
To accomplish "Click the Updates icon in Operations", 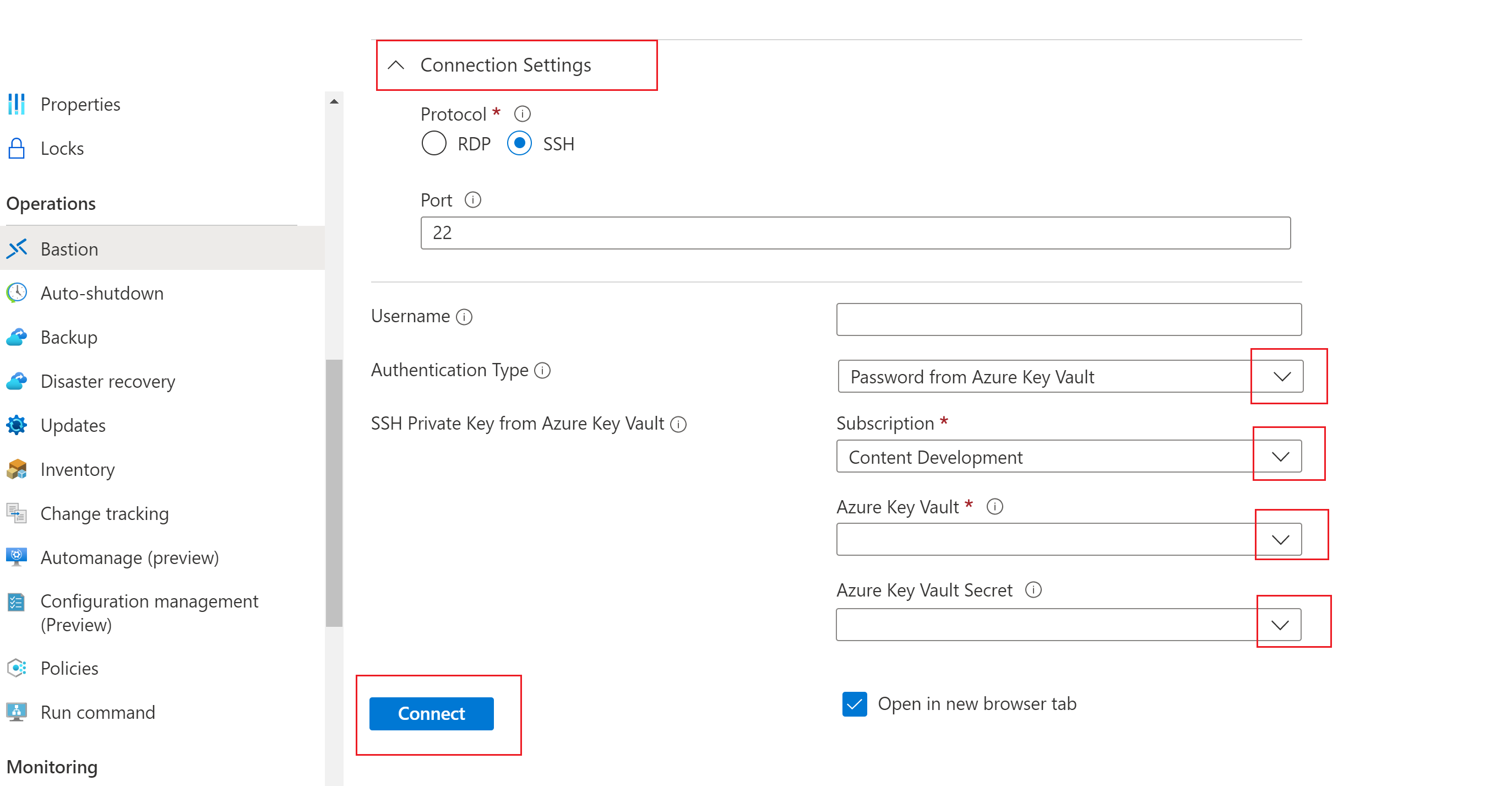I will coord(17,425).
